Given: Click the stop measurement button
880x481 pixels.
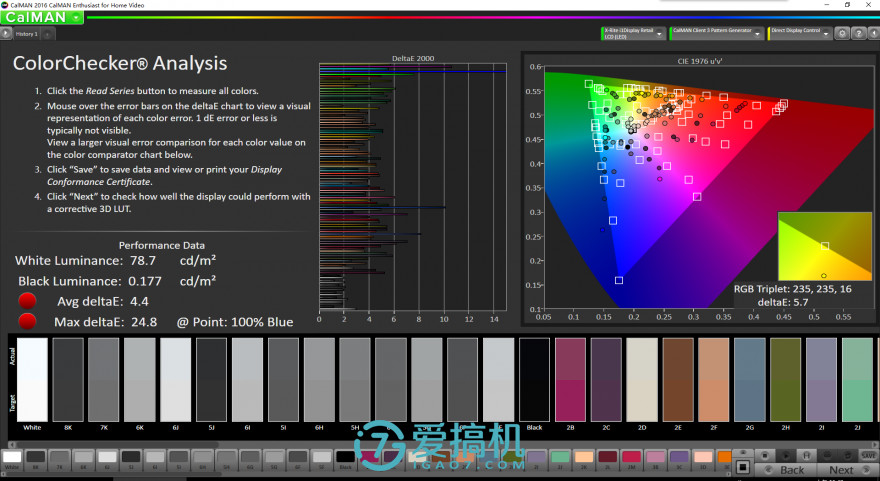Looking at the screenshot, I should 764,455.
